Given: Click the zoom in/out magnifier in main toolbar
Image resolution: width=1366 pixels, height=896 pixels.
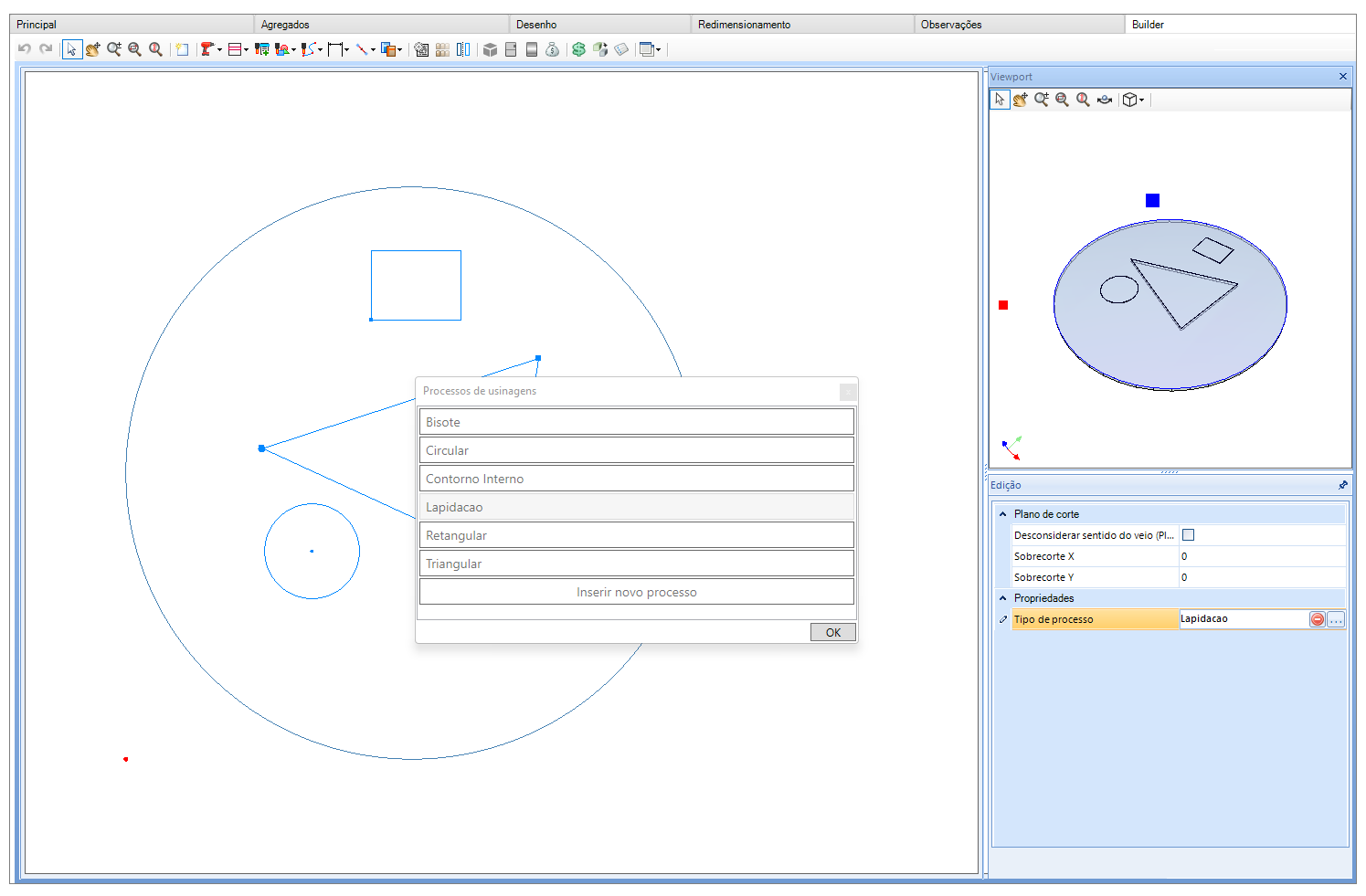Looking at the screenshot, I should coord(114,49).
